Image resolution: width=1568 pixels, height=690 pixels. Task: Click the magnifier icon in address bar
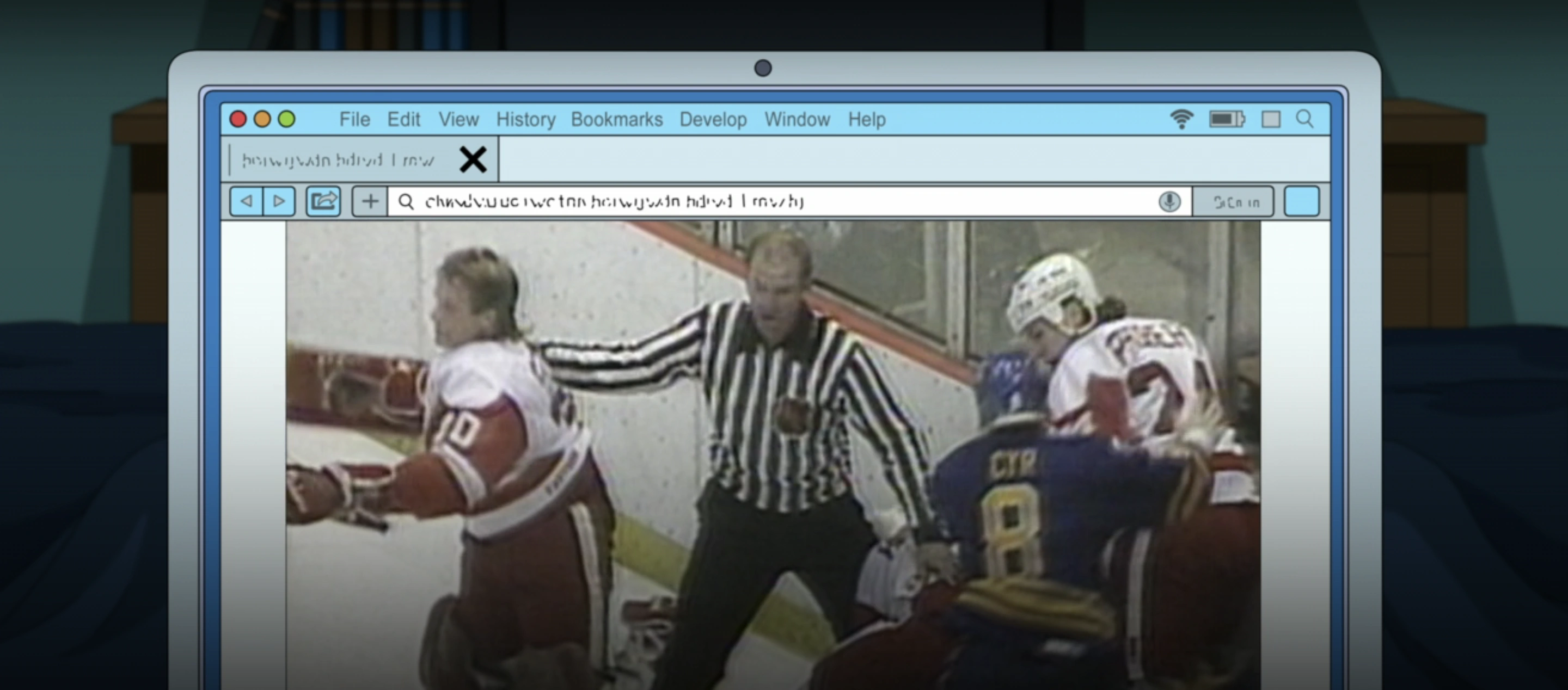click(406, 201)
